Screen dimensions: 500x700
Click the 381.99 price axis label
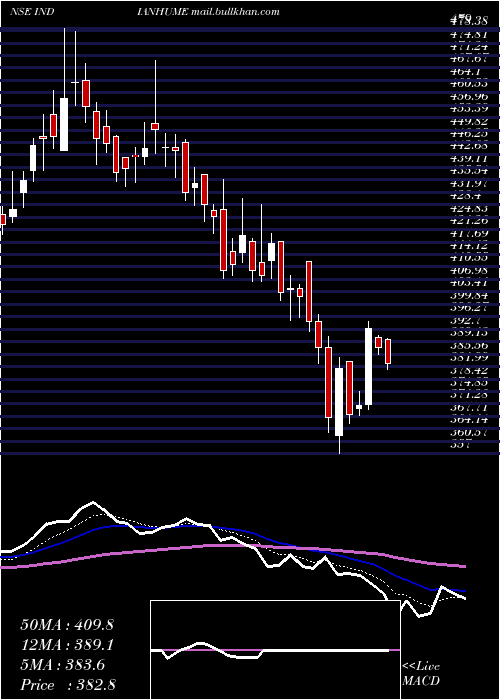pos(468,358)
